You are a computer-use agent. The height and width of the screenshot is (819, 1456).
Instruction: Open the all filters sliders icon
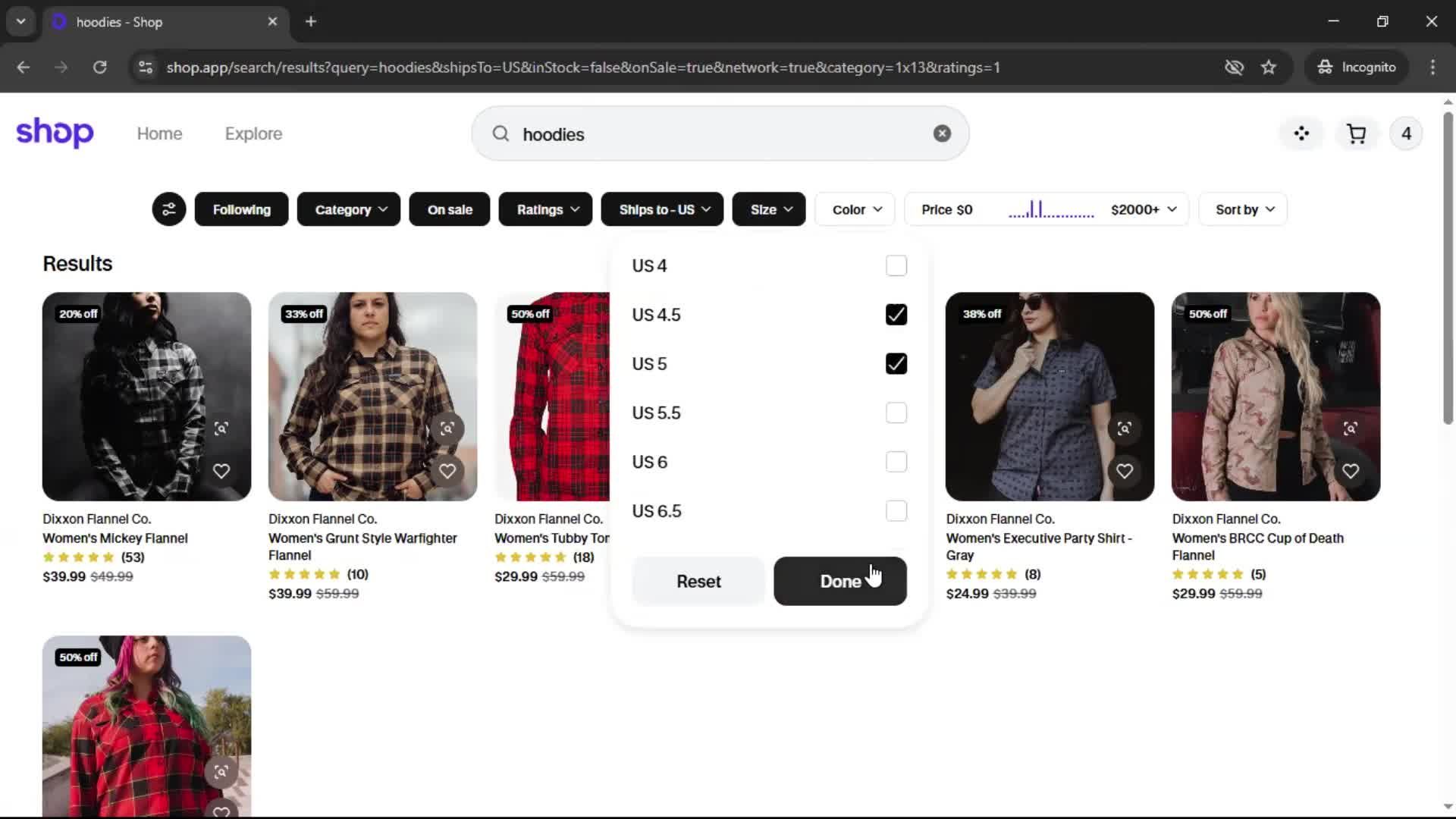tap(168, 209)
